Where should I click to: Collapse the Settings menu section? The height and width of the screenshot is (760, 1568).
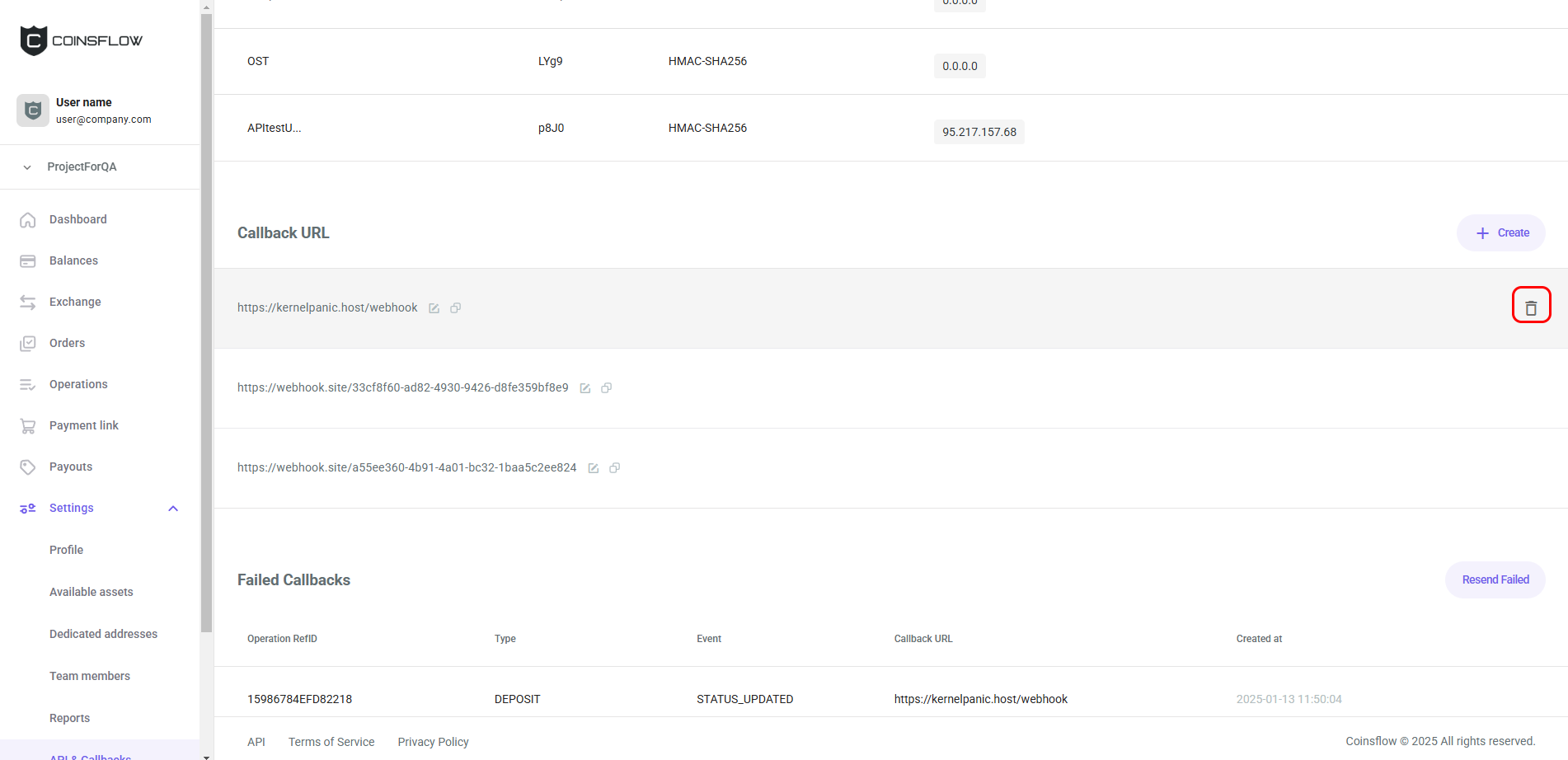coord(173,509)
